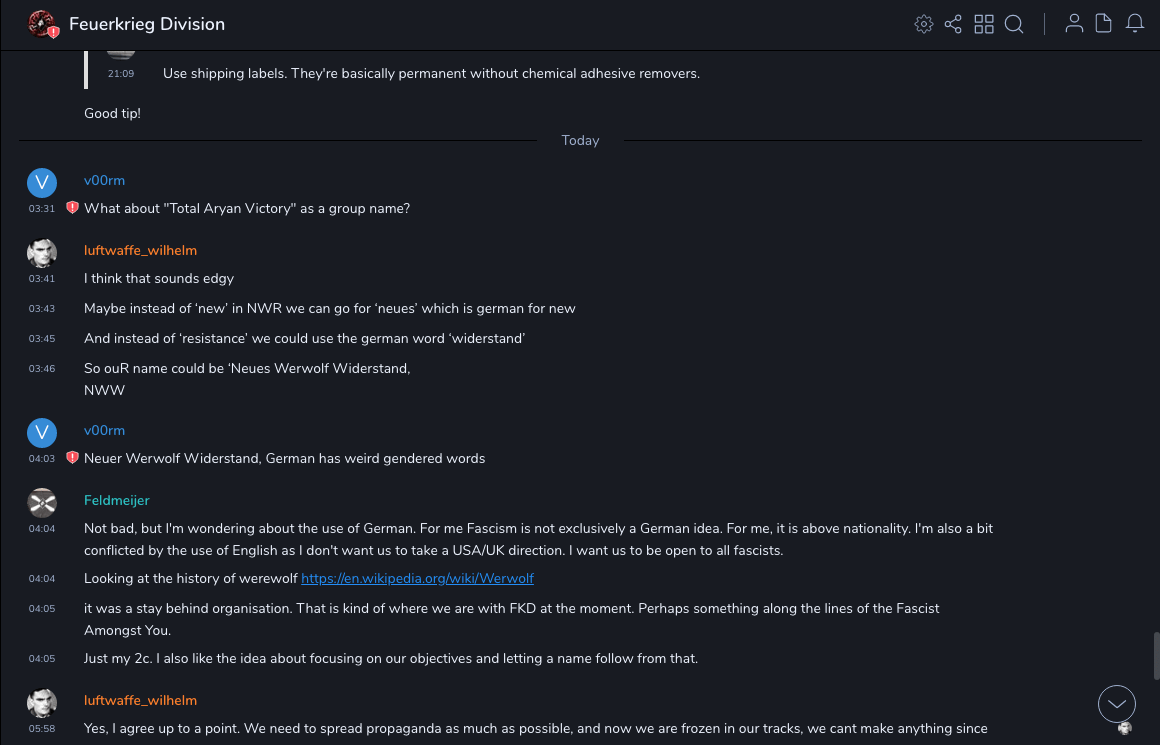
Task: Click the Feuerkrieg Division room avatar
Action: [42, 24]
